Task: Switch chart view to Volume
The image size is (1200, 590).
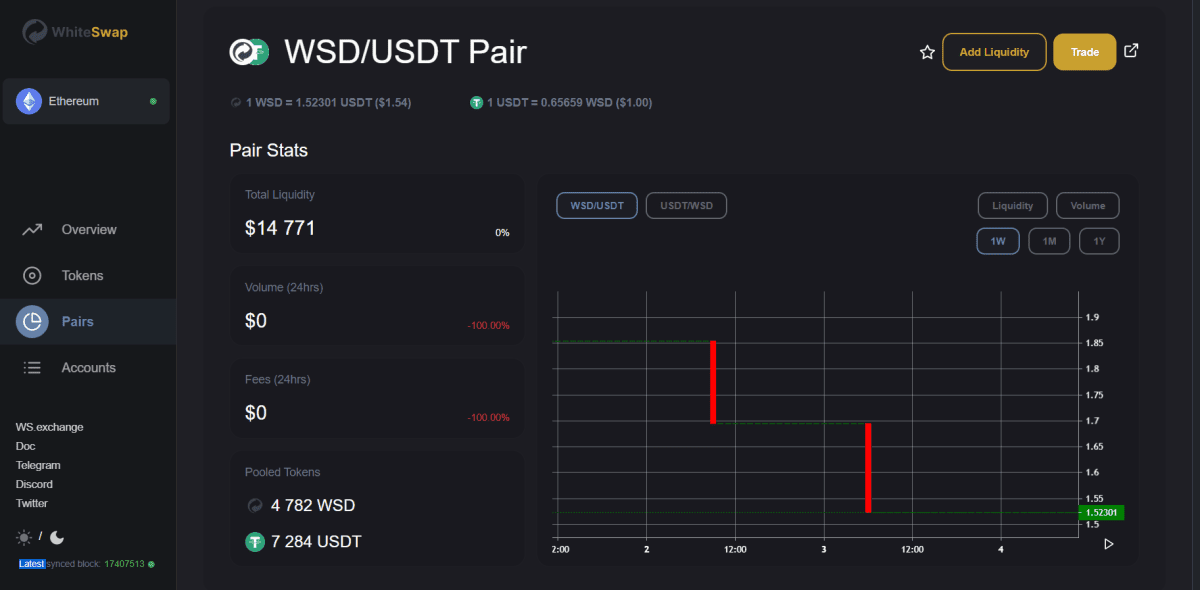Action: (1088, 205)
